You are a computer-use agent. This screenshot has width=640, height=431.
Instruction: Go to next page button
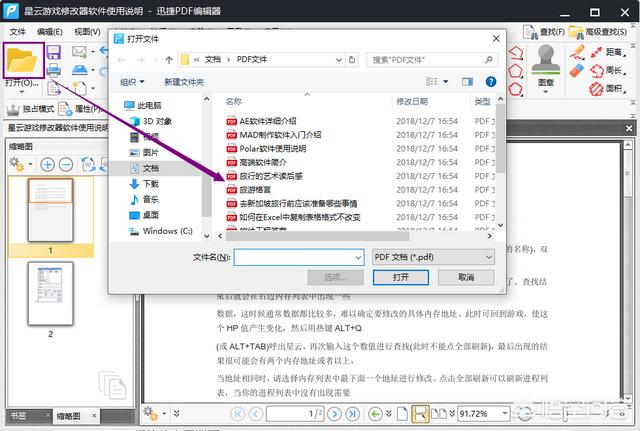[335, 414]
